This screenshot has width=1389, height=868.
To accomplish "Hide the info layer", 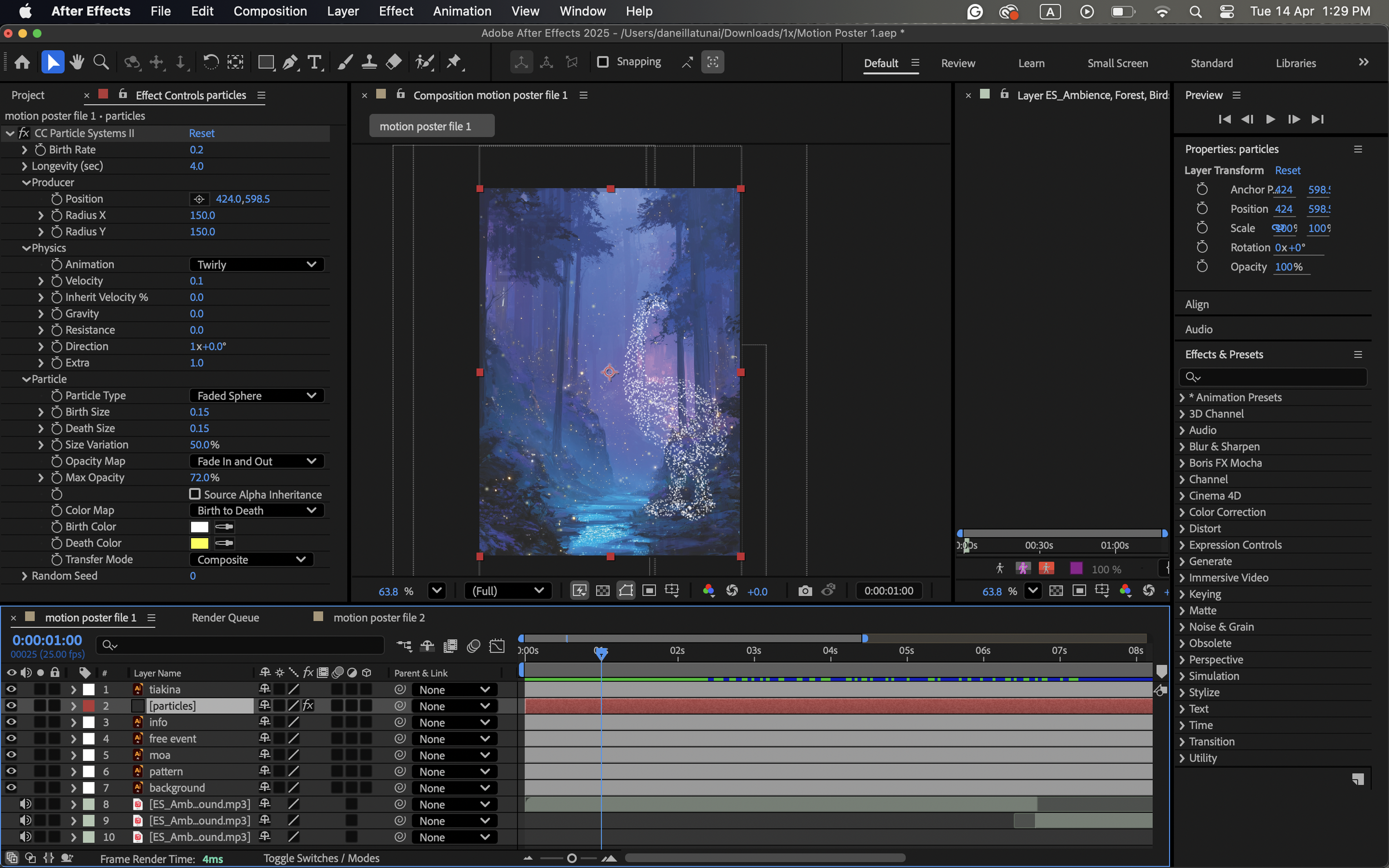I will pos(11,721).
